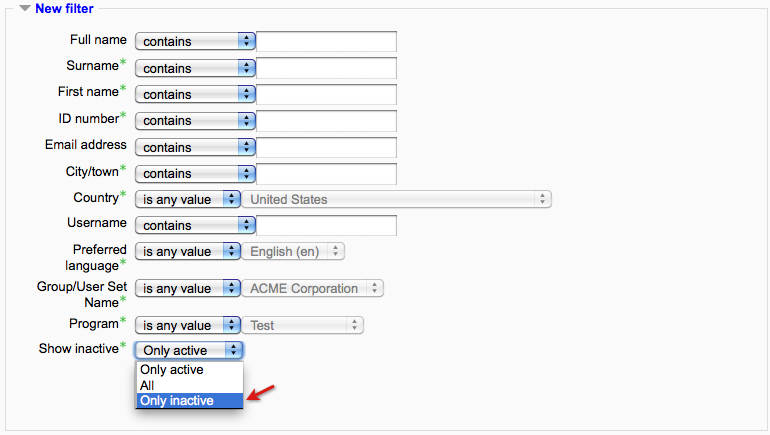The image size is (770, 435).
Task: Open the Program 'is any value' dropdown
Action: coord(188,325)
